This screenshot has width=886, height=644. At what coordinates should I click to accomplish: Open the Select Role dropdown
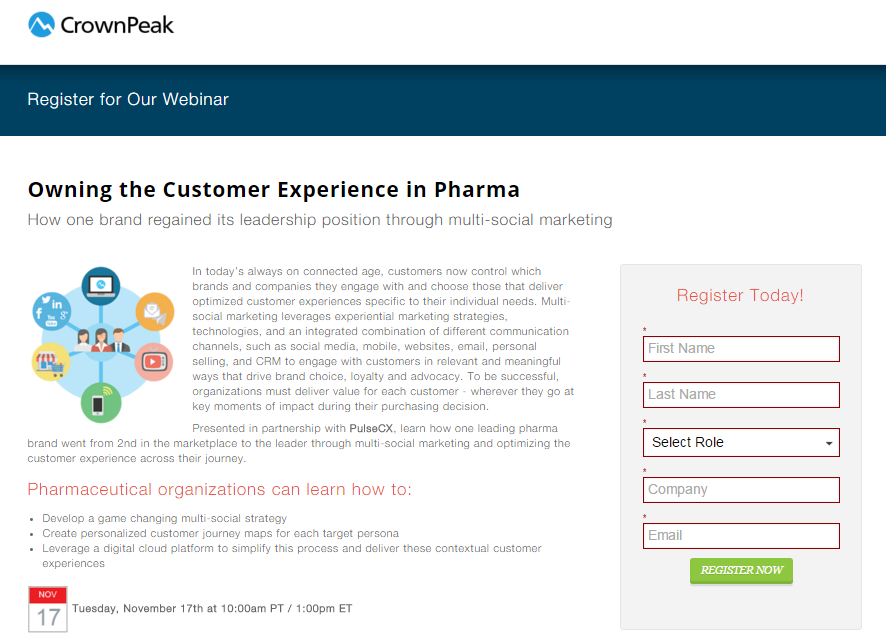pyautogui.click(x=741, y=442)
